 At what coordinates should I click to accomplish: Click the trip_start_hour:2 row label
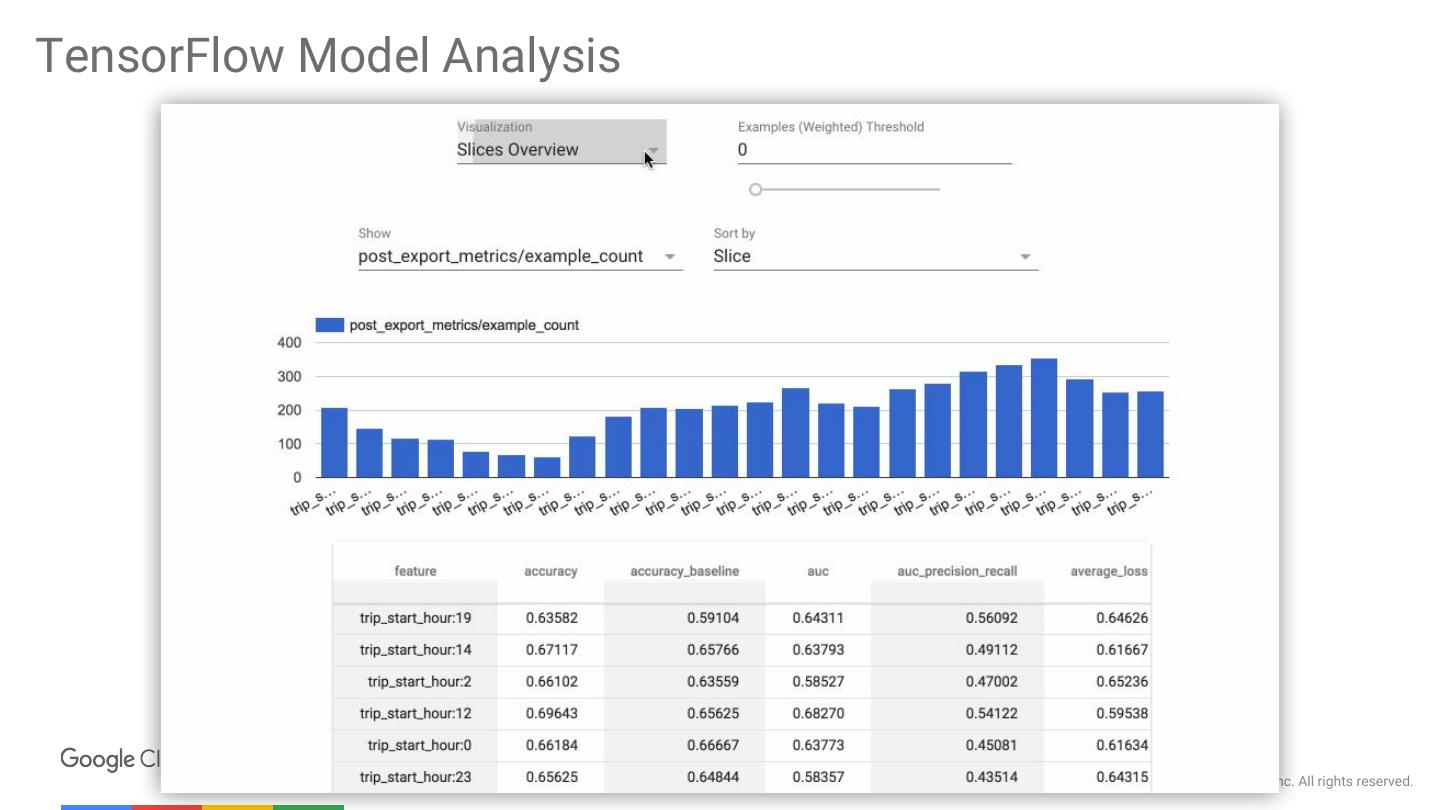pos(419,682)
